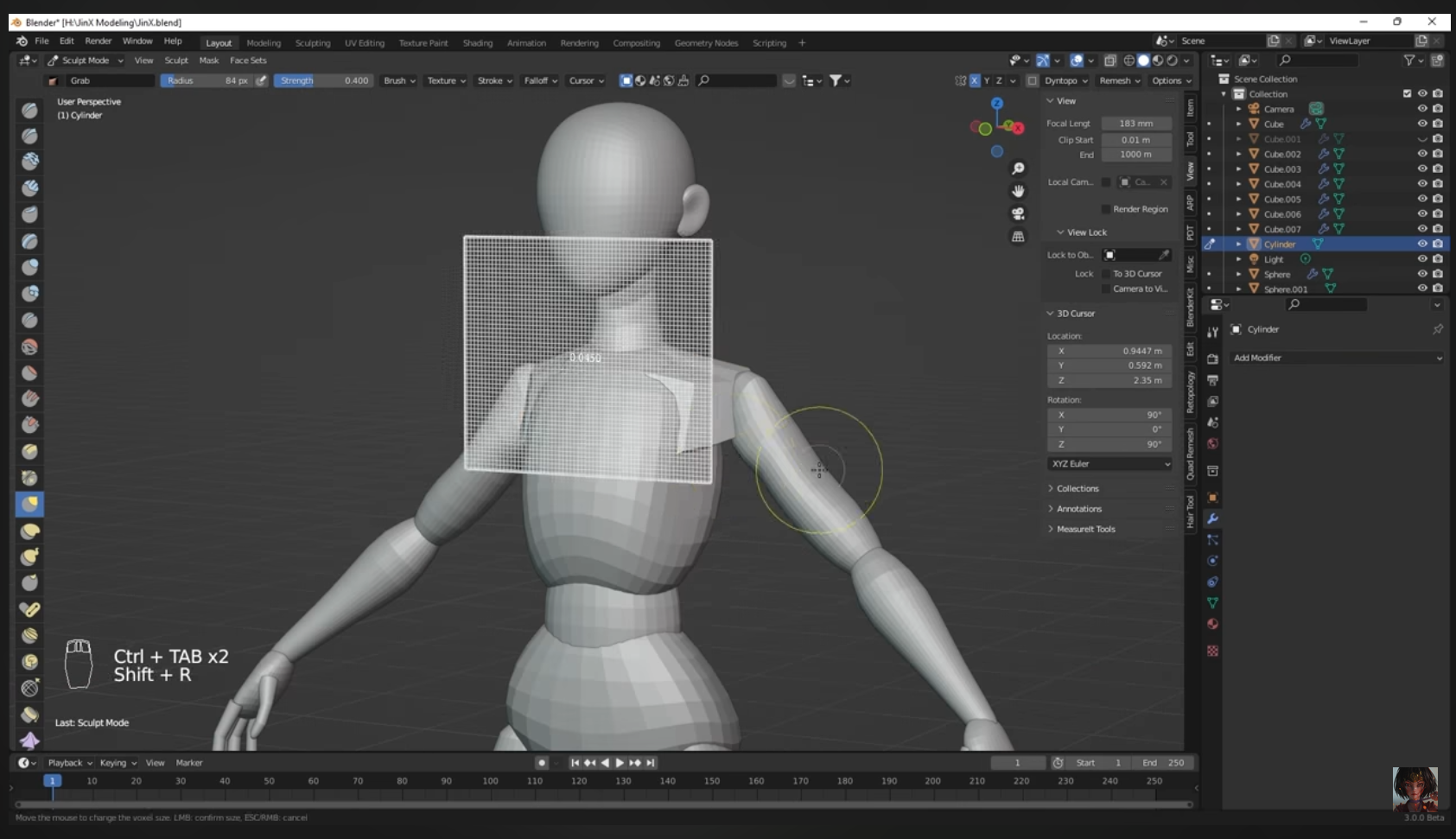
Task: Open the Remesh popover button
Action: tap(1119, 80)
